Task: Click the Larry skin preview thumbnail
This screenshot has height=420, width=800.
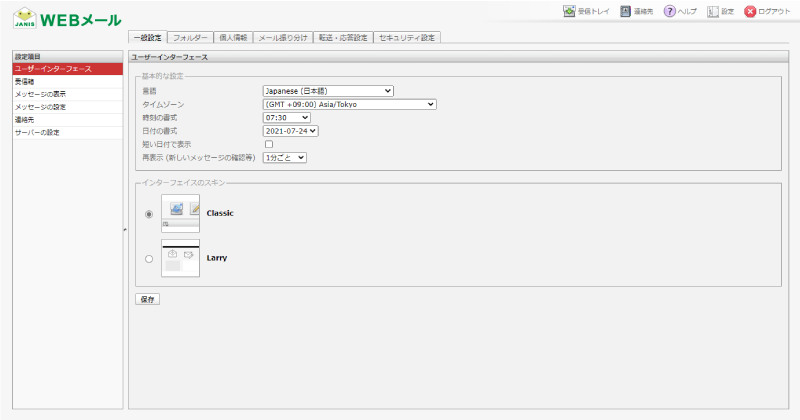Action: [x=180, y=258]
